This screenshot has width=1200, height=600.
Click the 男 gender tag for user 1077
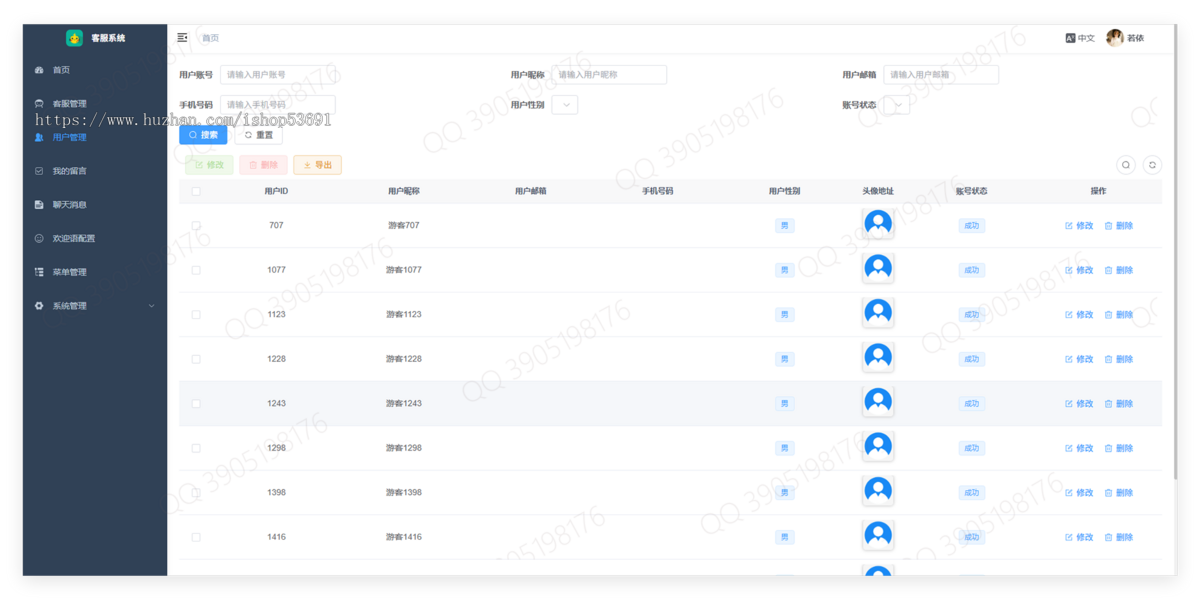(x=785, y=270)
